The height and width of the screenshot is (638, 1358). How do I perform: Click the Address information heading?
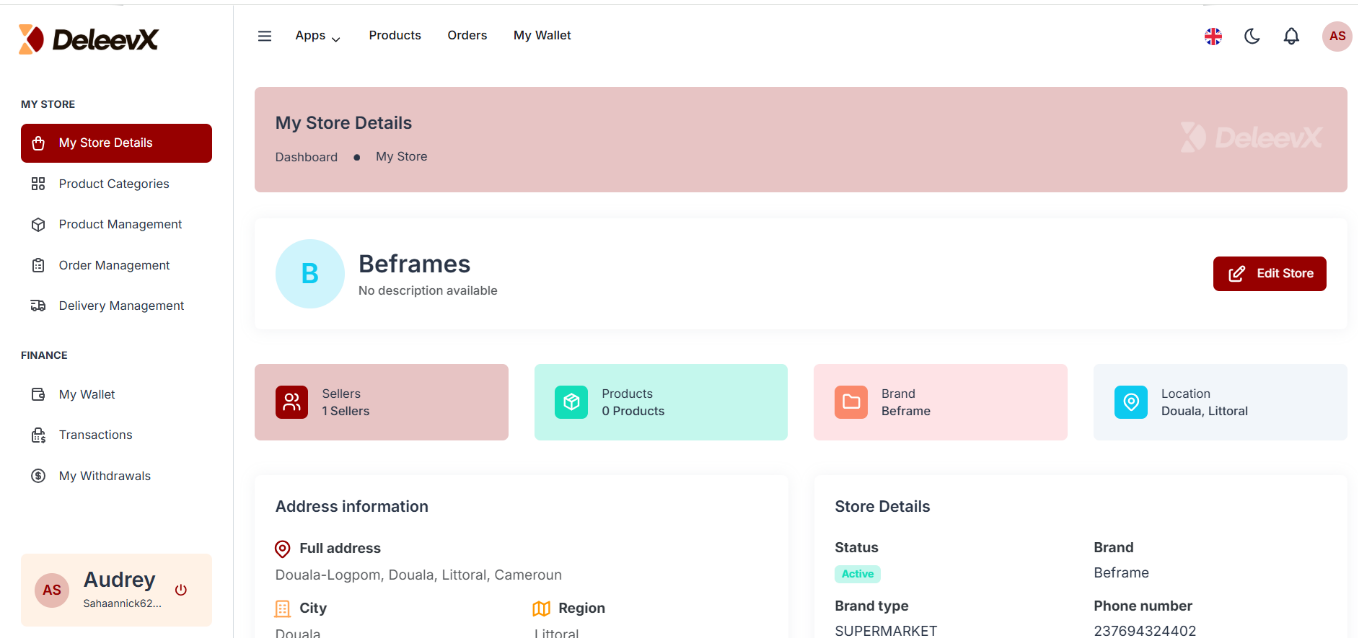pos(352,507)
